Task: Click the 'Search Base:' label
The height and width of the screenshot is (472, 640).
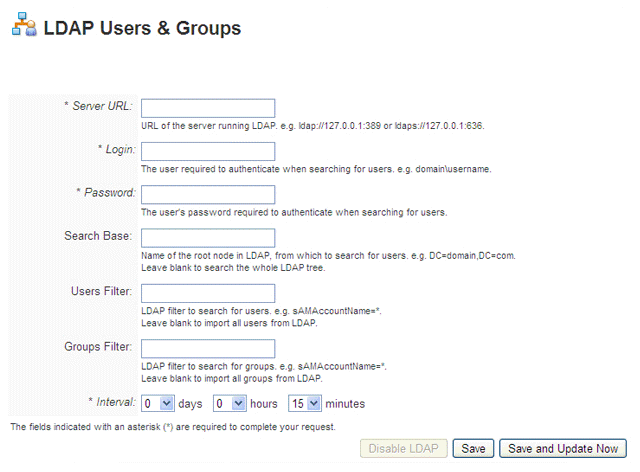Action: (98, 236)
